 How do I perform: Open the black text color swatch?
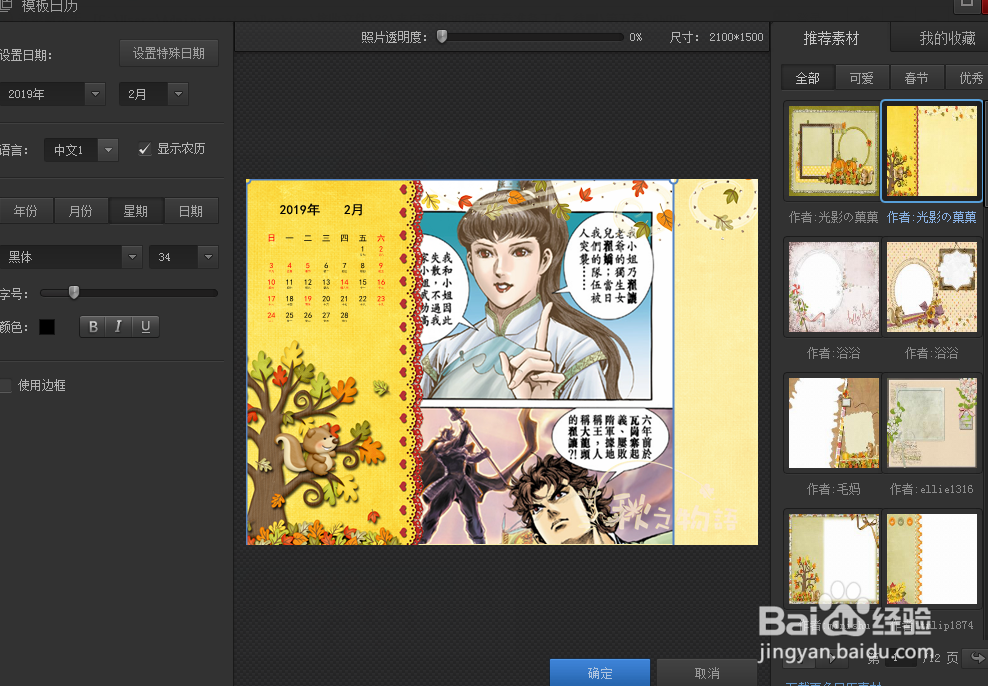(47, 327)
